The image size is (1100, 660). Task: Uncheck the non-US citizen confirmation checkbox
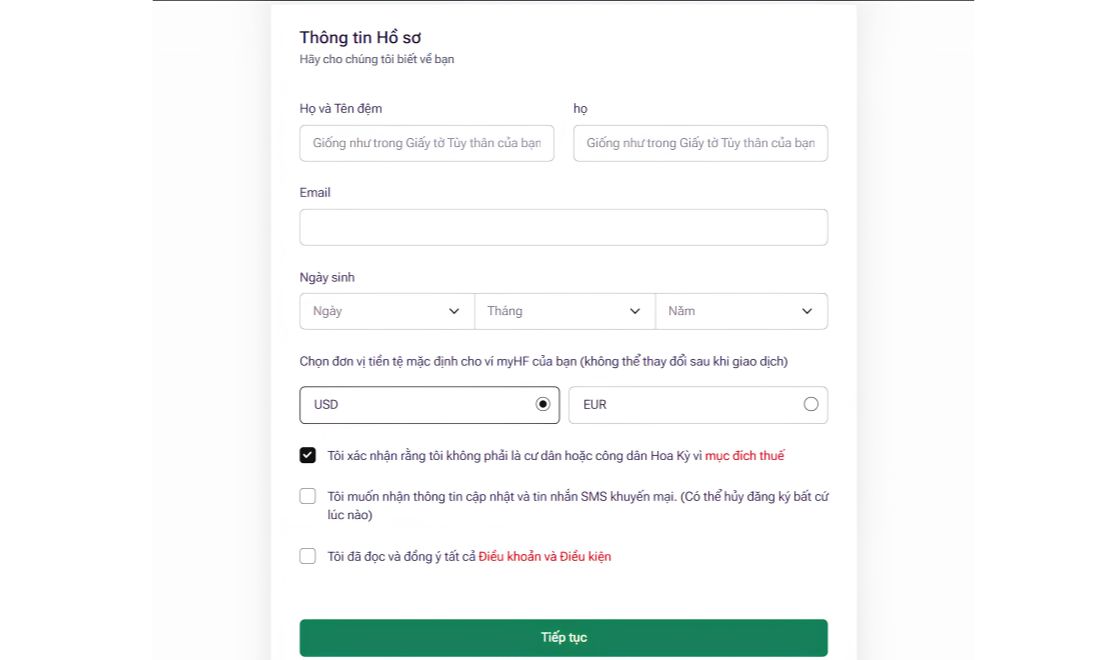307,455
